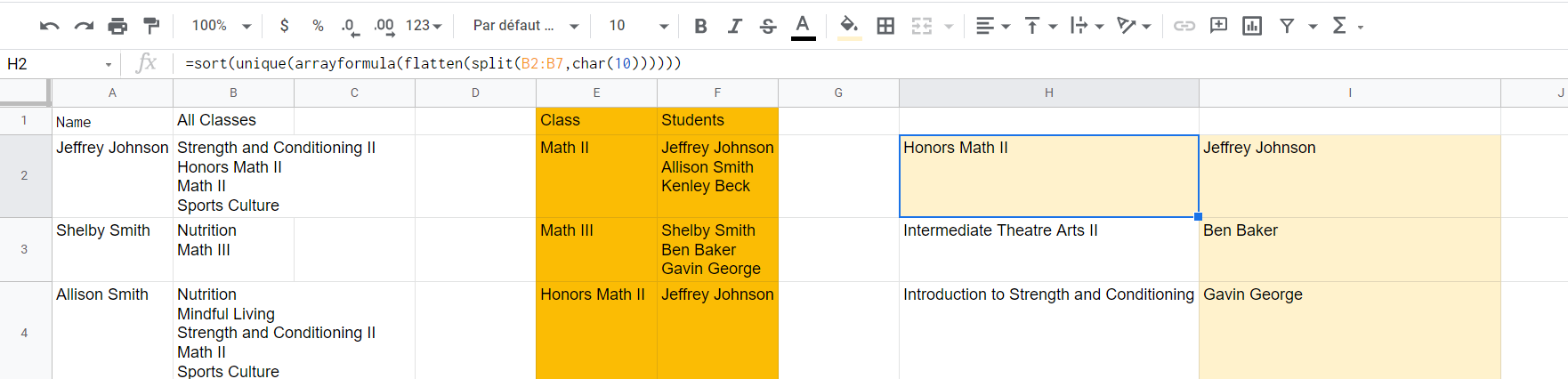Open text rotation dropdown

[1134, 26]
